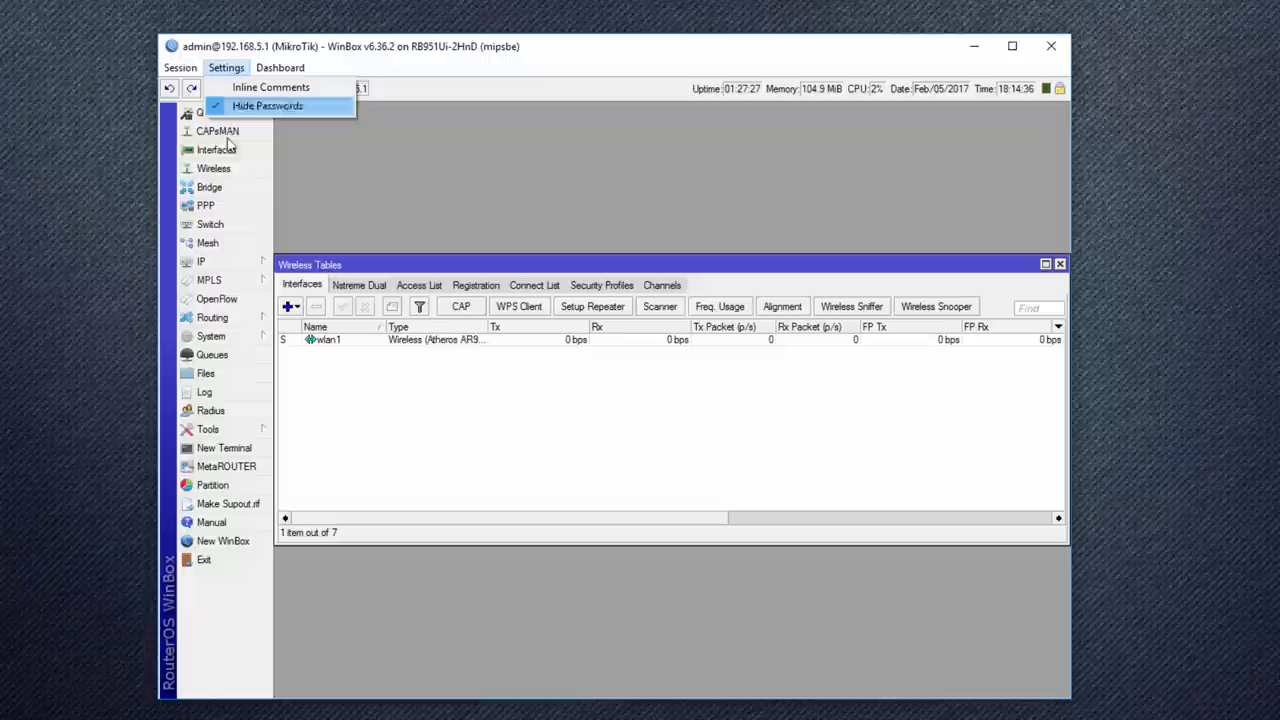Open Radius in the sidebar
This screenshot has height=720, width=1280.
[210, 411]
